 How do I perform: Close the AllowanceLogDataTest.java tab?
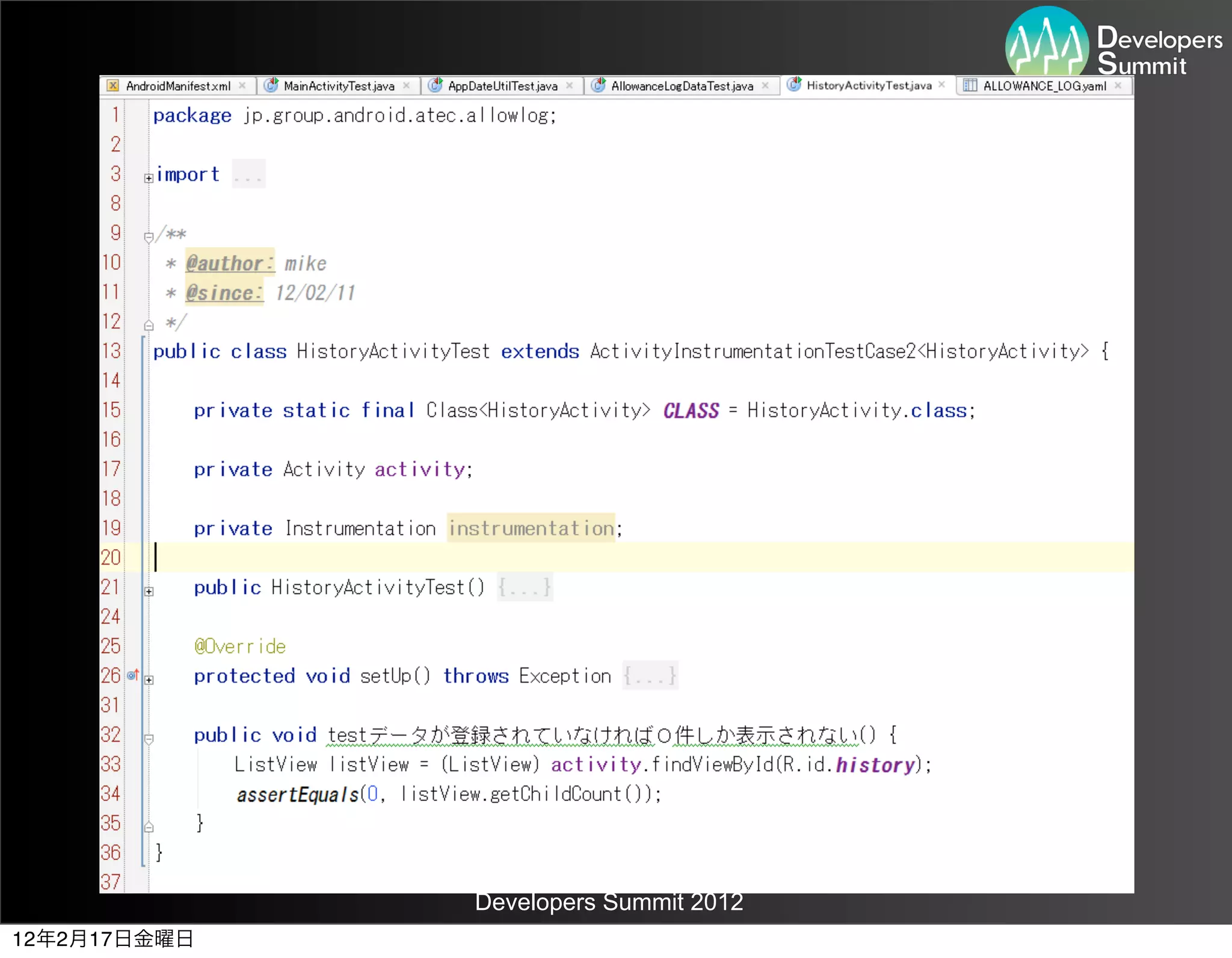765,85
